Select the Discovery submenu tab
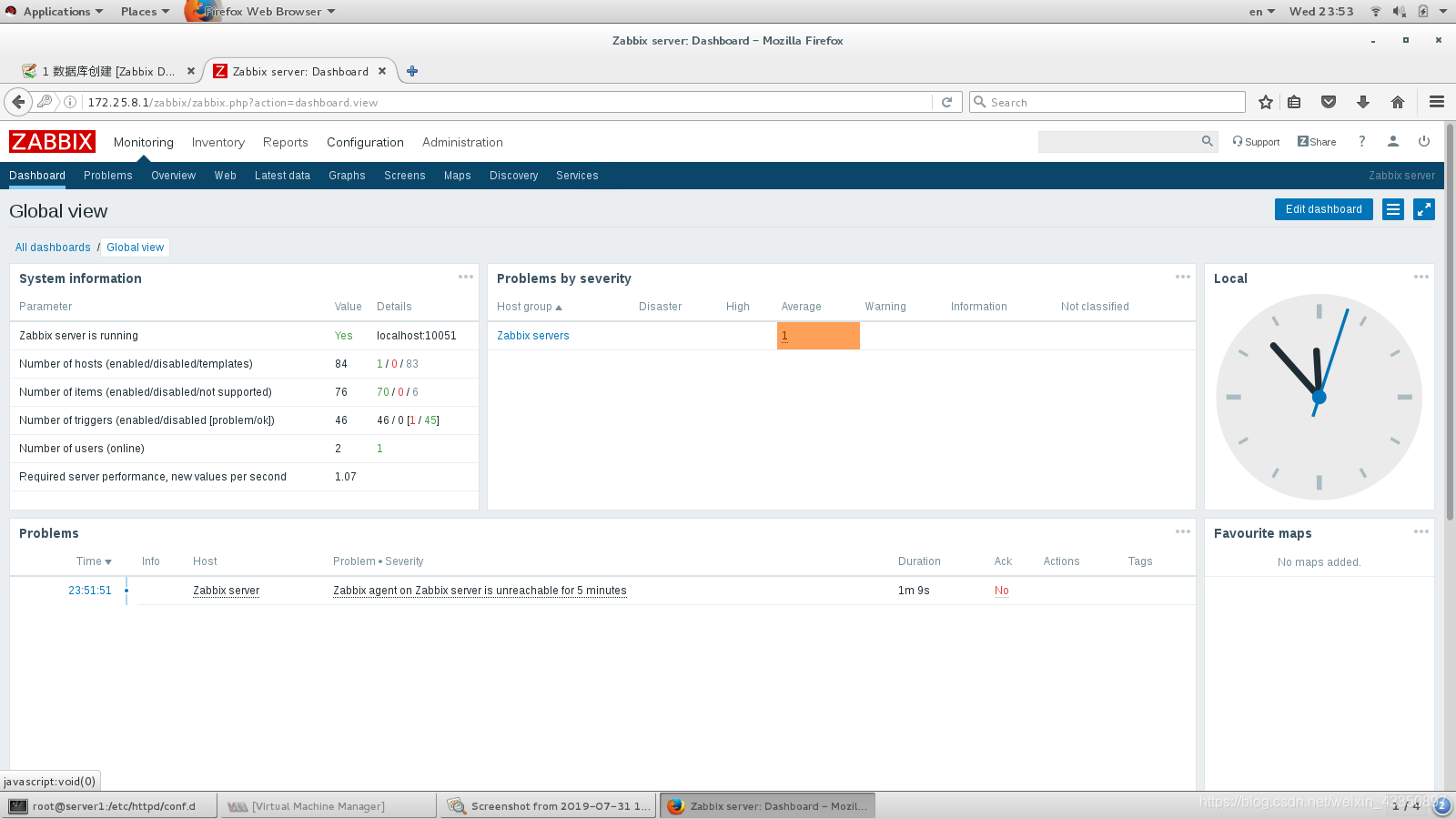 tap(514, 176)
